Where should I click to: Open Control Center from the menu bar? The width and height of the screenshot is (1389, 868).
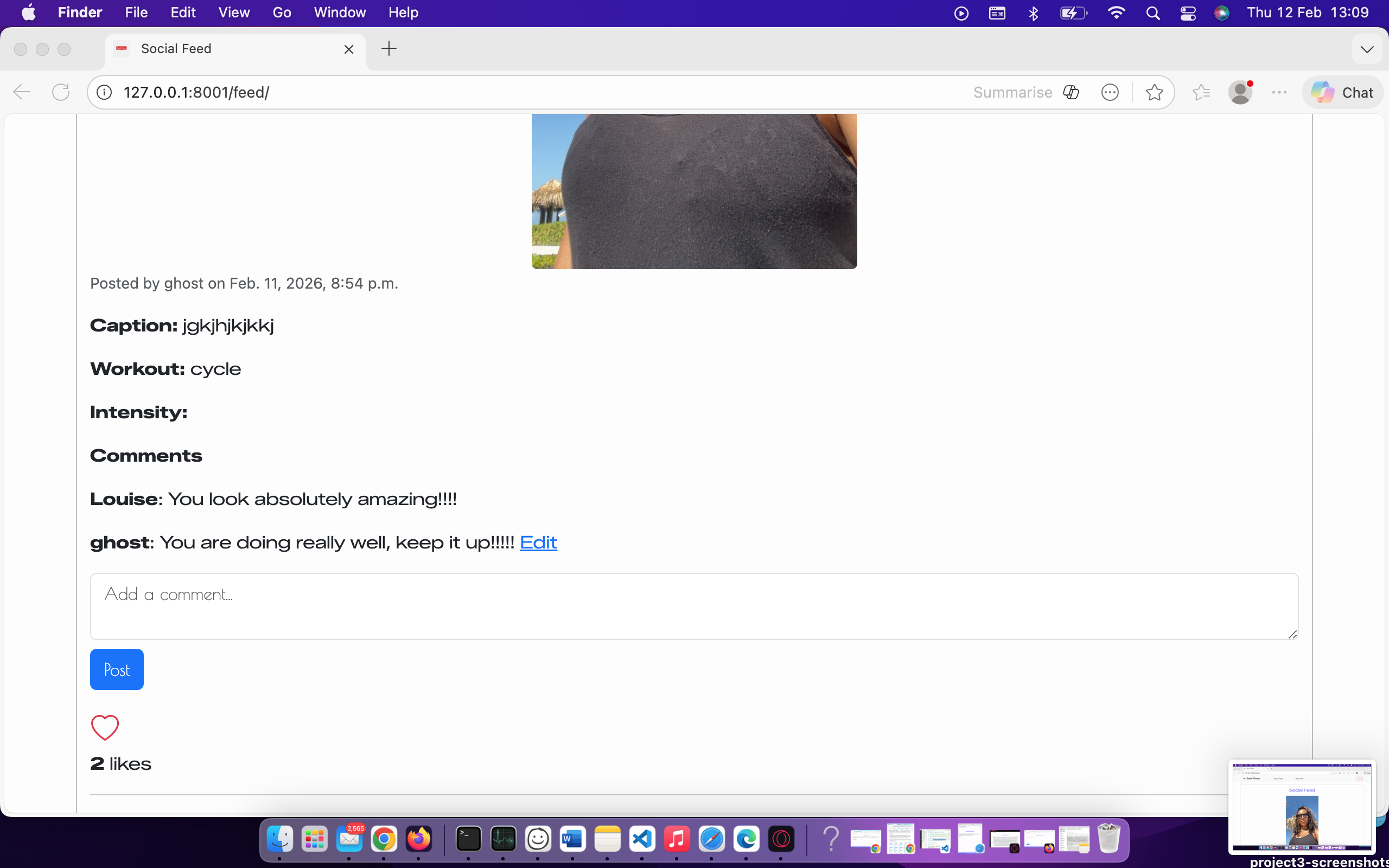coord(1188,12)
